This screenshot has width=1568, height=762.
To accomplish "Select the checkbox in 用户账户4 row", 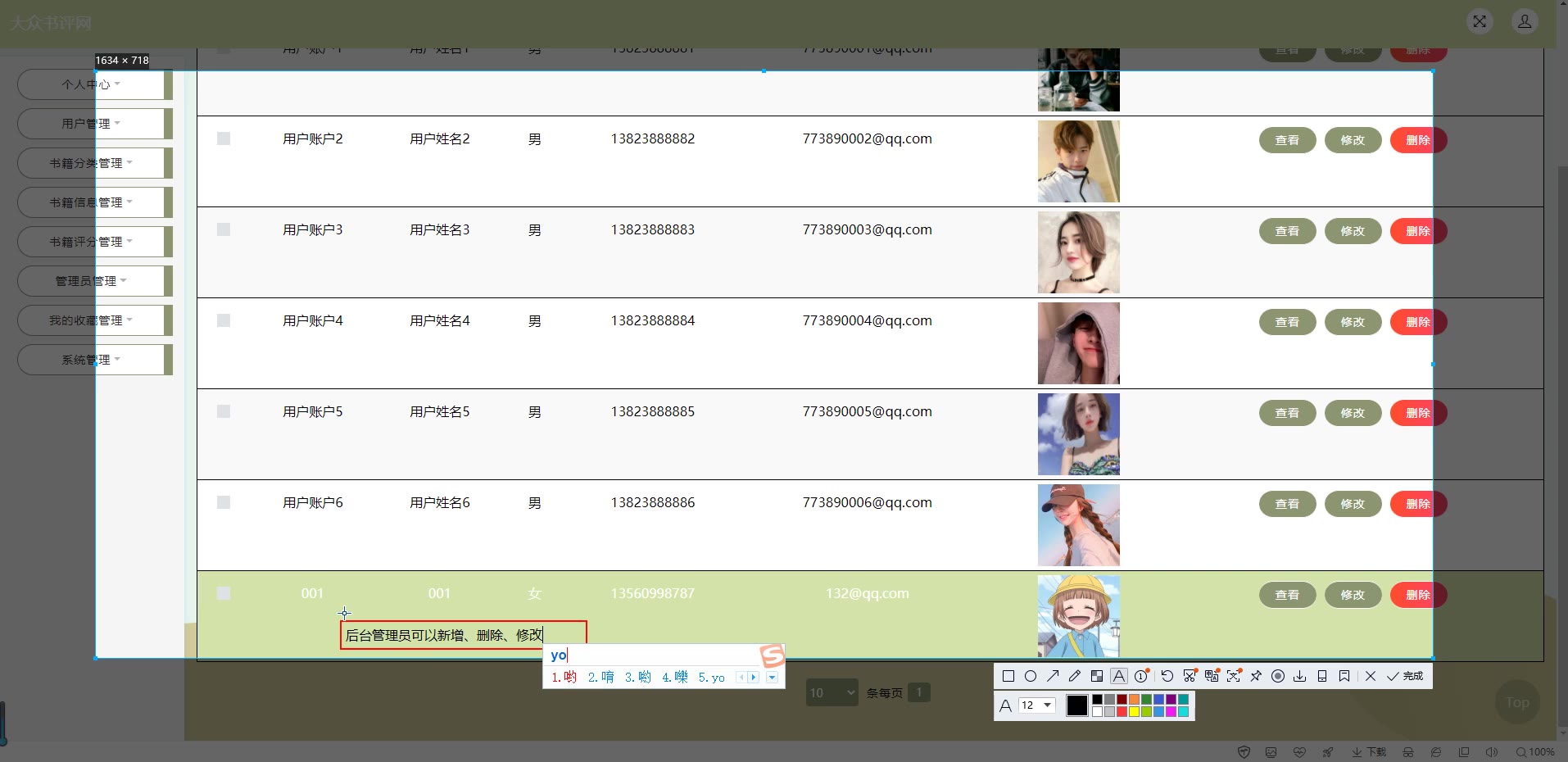I will click(x=224, y=320).
